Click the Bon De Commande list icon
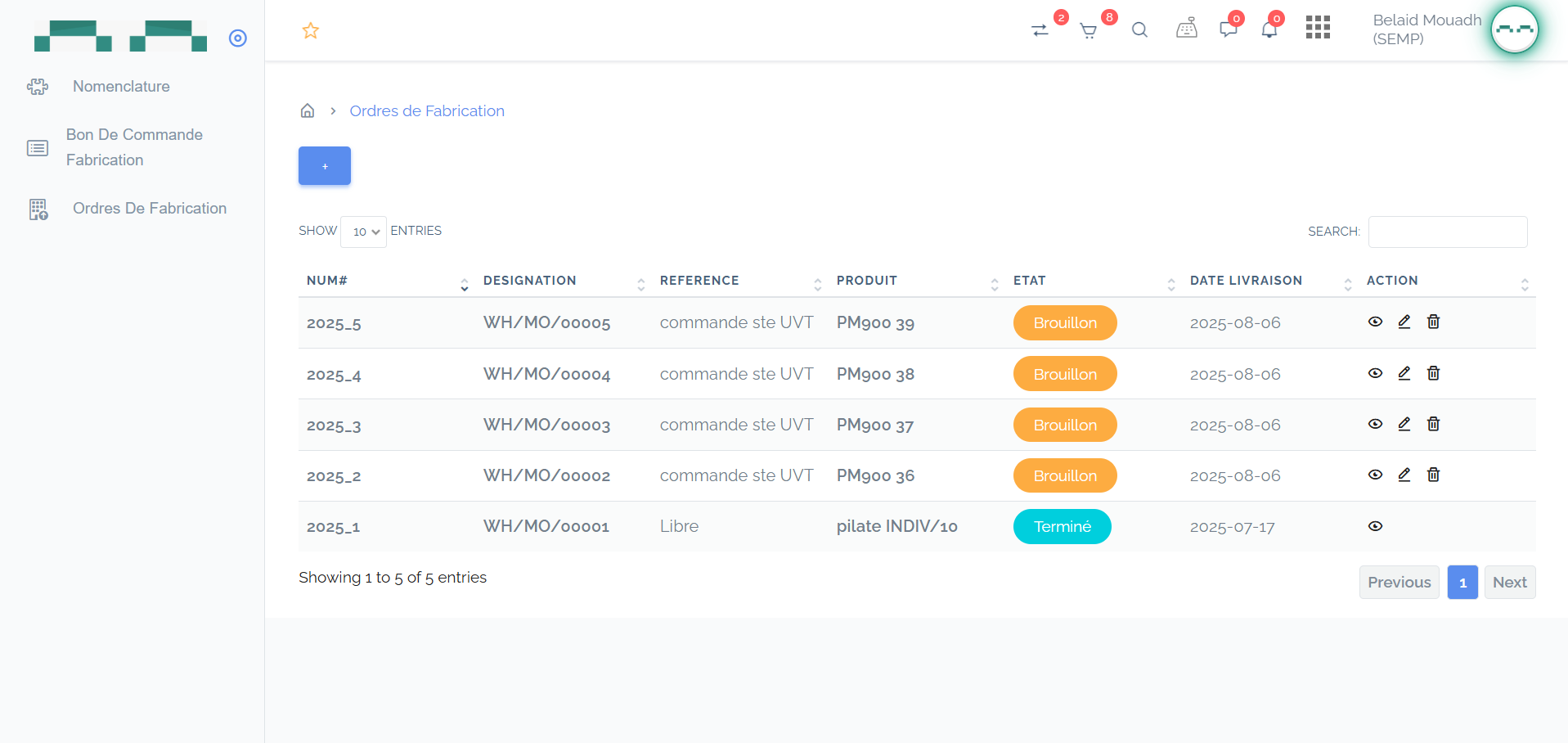The image size is (1568, 743). tap(38, 148)
